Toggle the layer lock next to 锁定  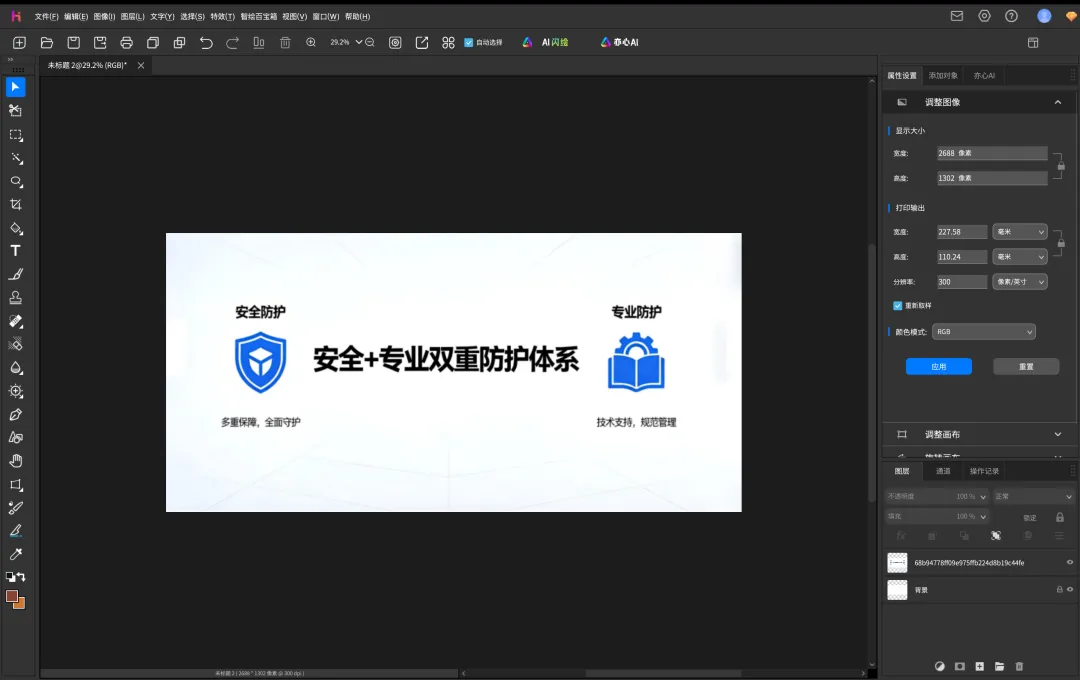[1060, 517]
